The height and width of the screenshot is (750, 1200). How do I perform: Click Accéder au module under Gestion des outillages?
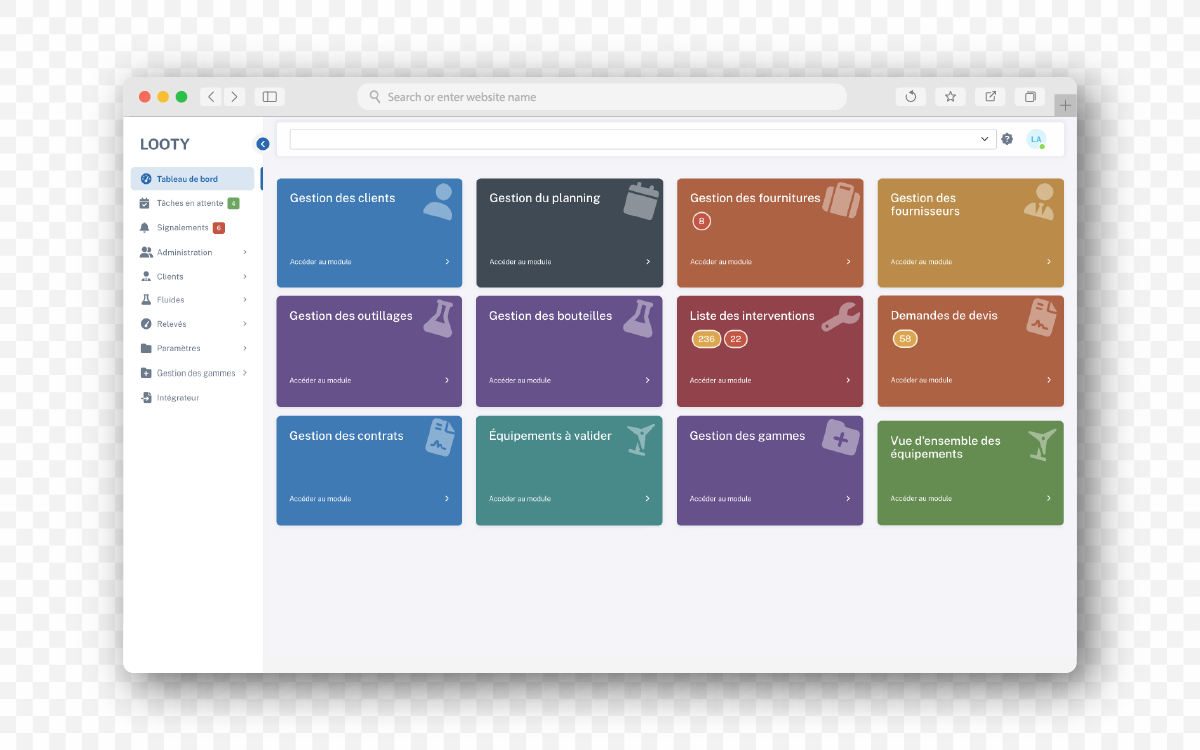click(x=320, y=380)
